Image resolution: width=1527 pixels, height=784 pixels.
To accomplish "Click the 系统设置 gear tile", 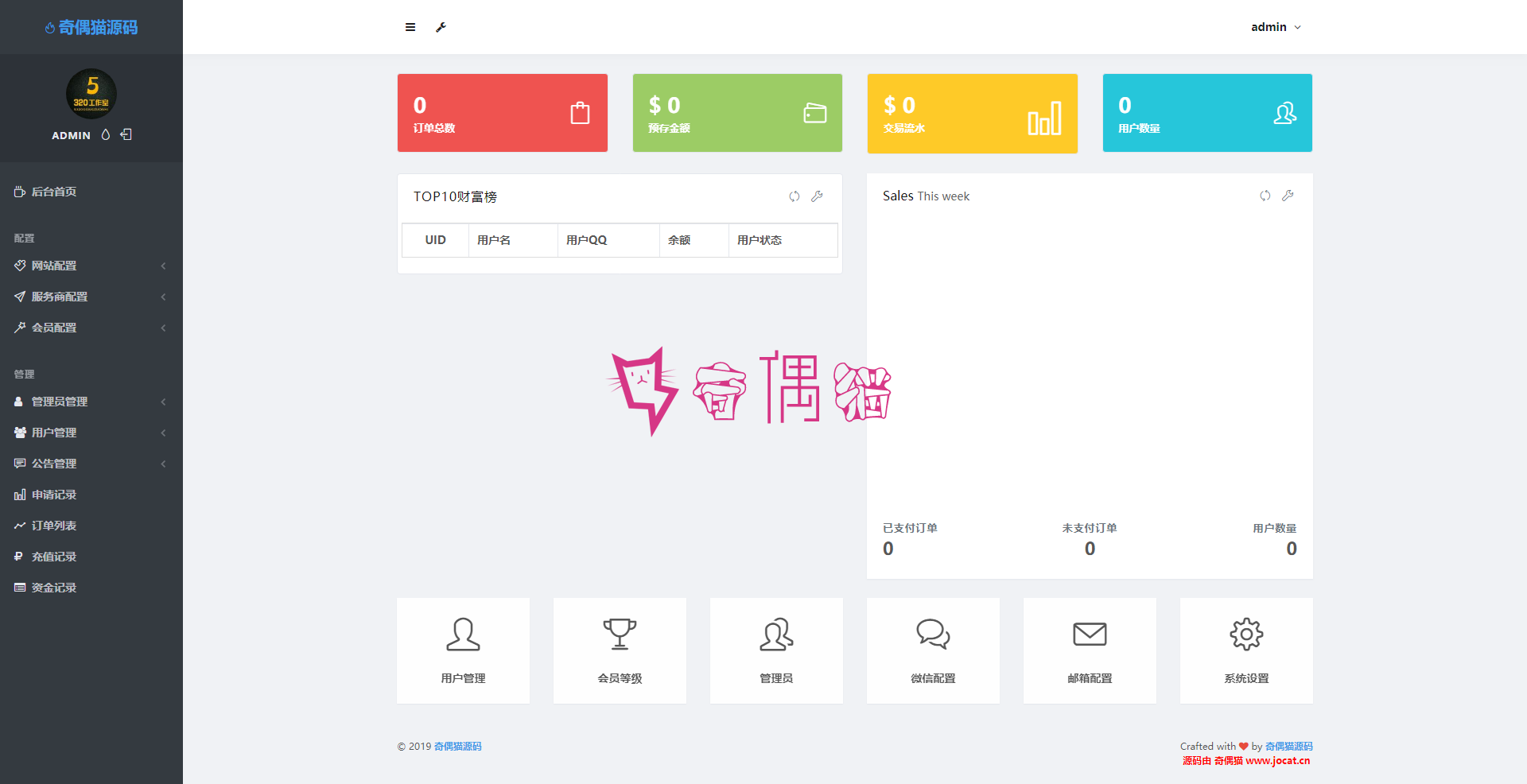I will click(1246, 650).
